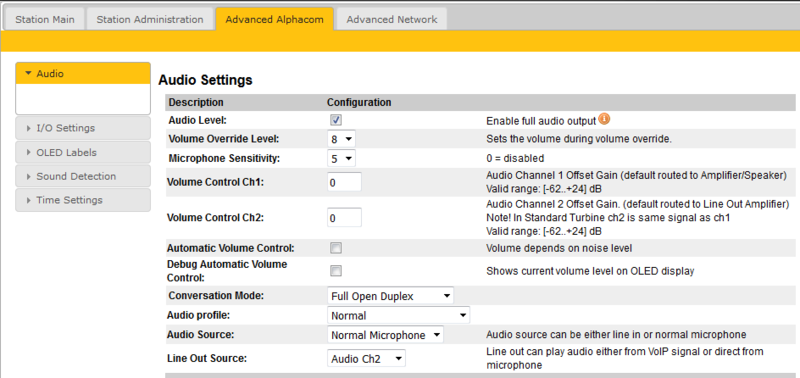Click the 'Volume Override Level:' label
The width and height of the screenshot is (800, 378).
pyautogui.click(x=223, y=139)
